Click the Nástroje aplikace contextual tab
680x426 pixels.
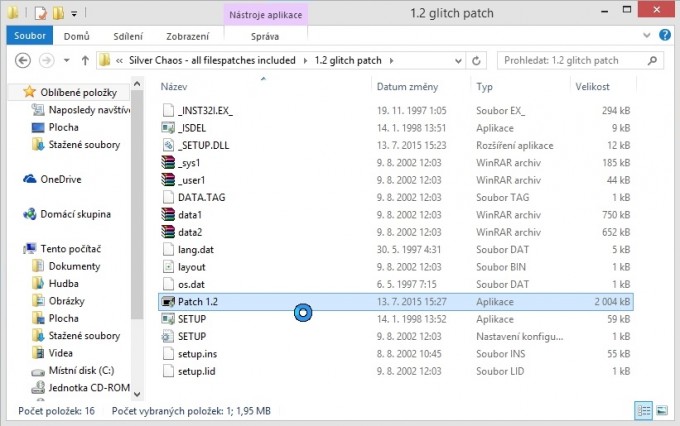[266, 15]
